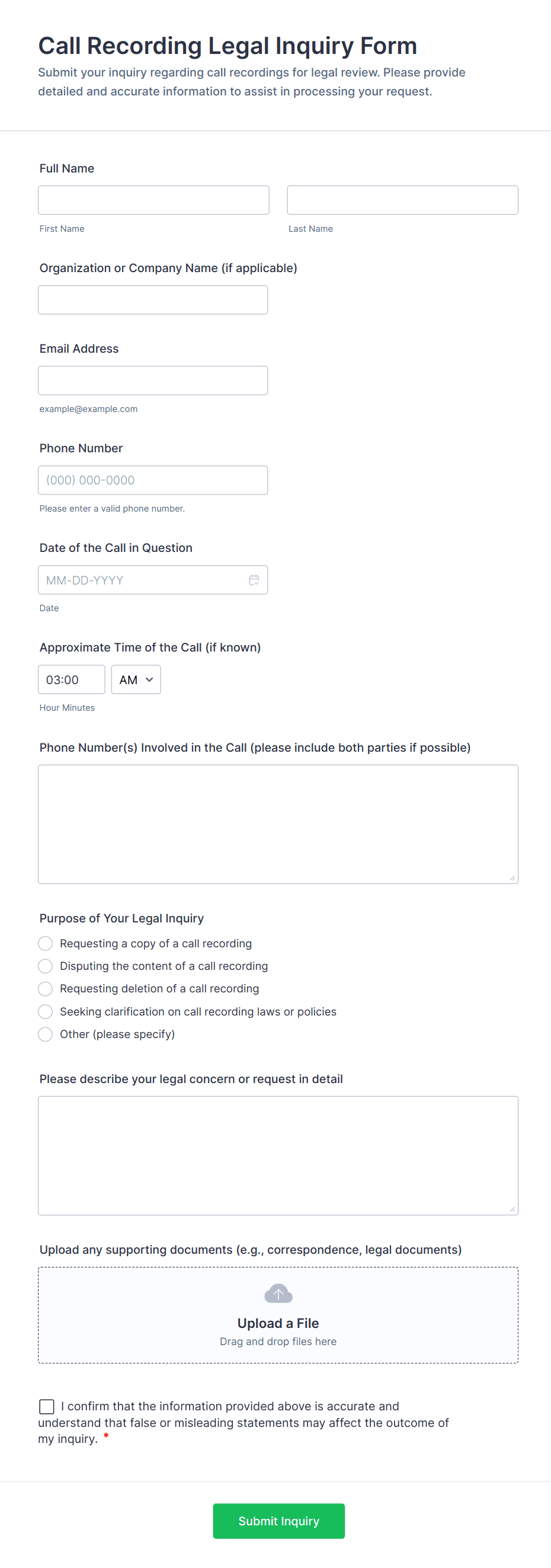Select 'Disputing the content' radio option
This screenshot has height=1568, width=551.
point(46,966)
